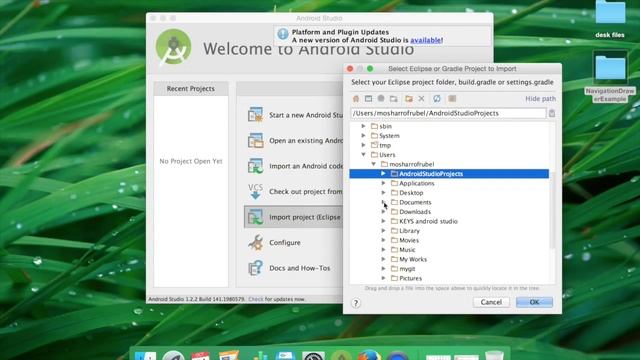Click OK to confirm import
The height and width of the screenshot is (360, 640).
(534, 302)
